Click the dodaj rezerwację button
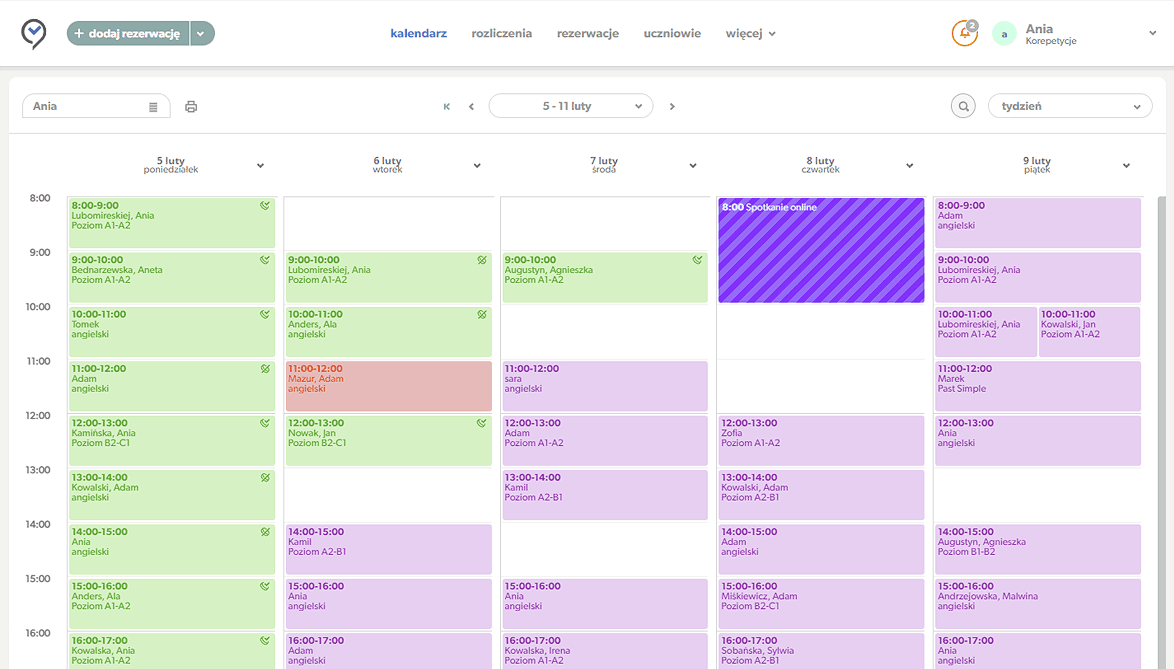The image size is (1174, 669). pyautogui.click(x=128, y=34)
